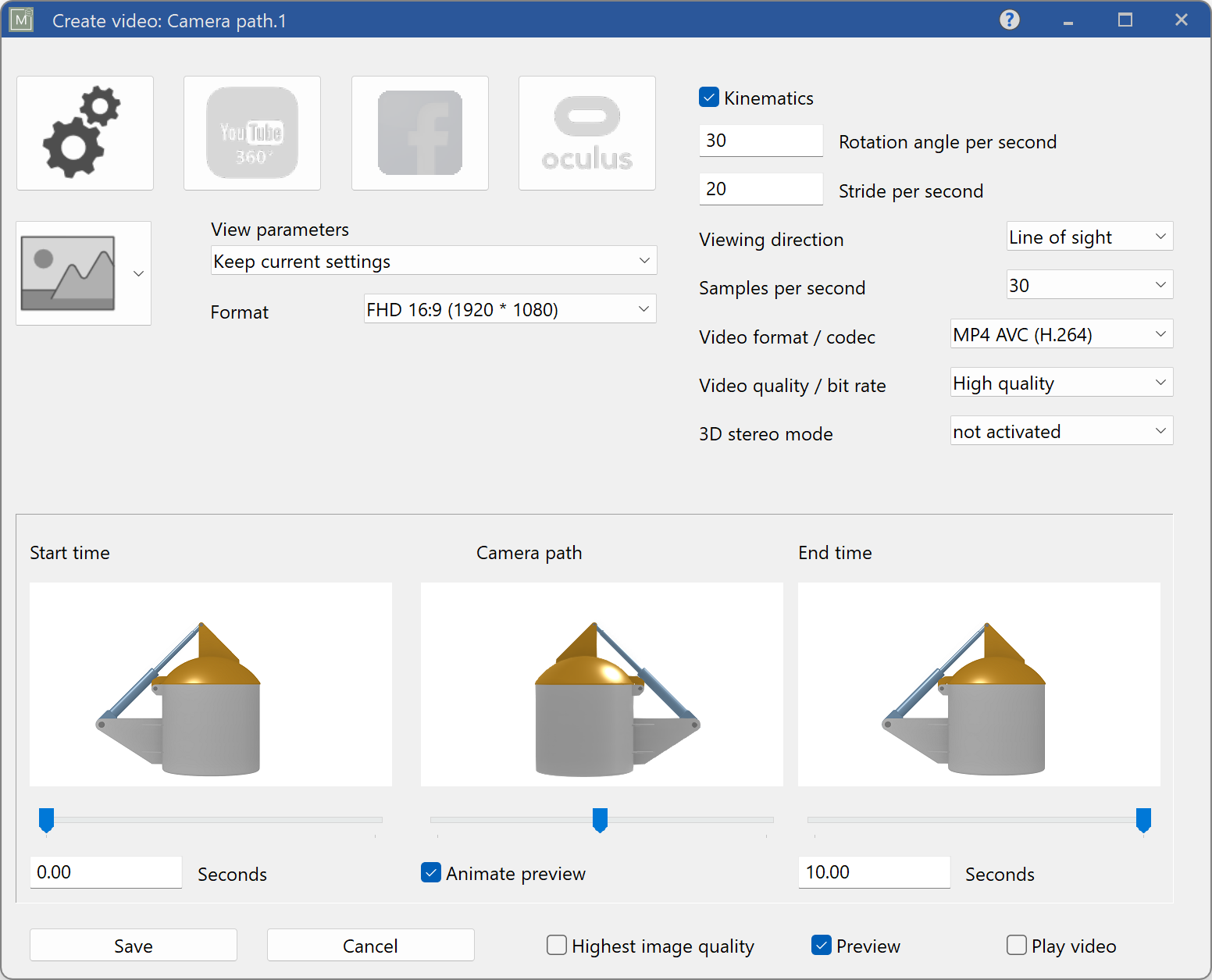Change the Video format / codec selection
The height and width of the screenshot is (980, 1212).
[x=1060, y=333]
